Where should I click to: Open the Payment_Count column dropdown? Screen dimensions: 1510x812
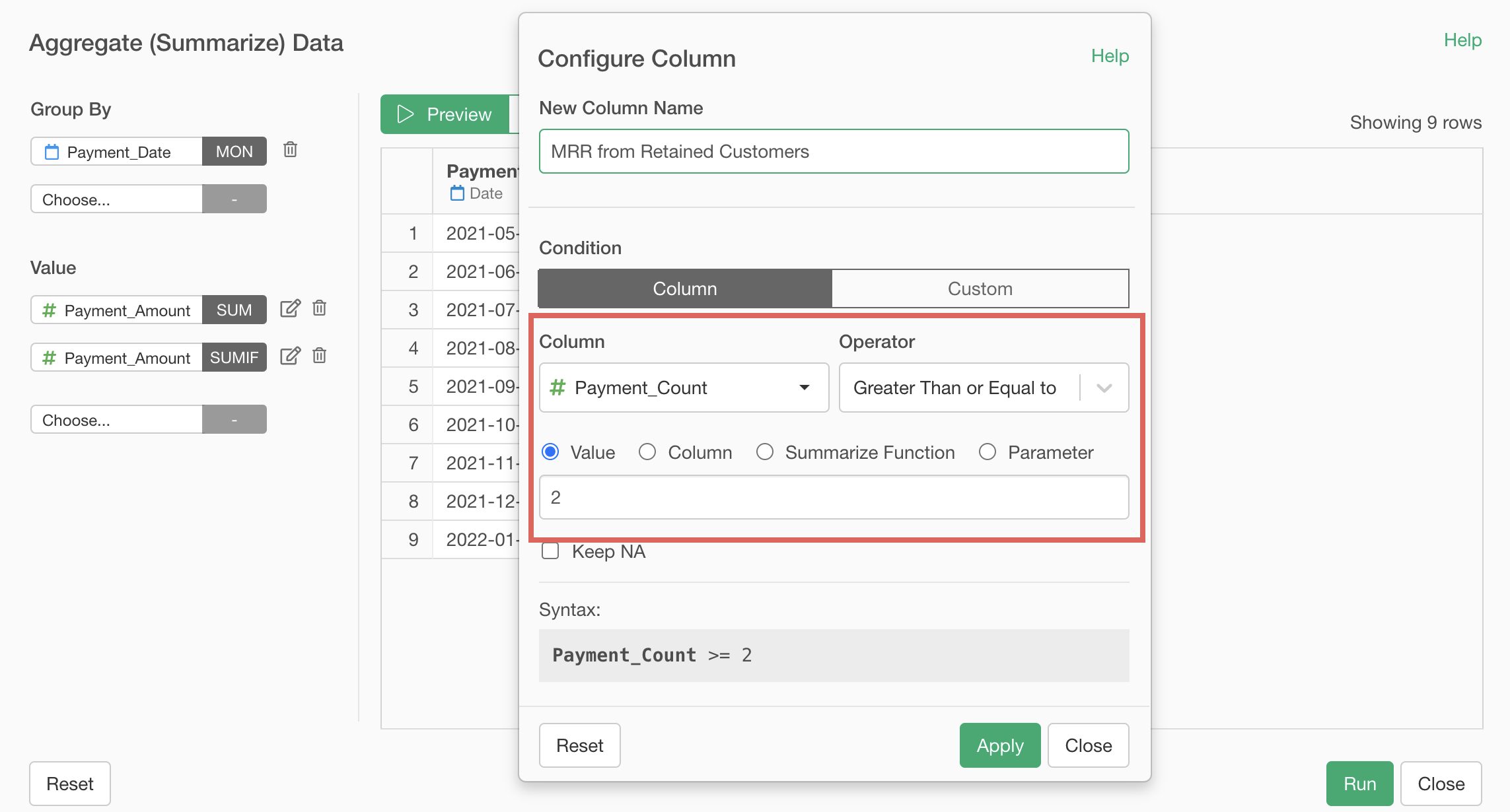[x=804, y=388]
